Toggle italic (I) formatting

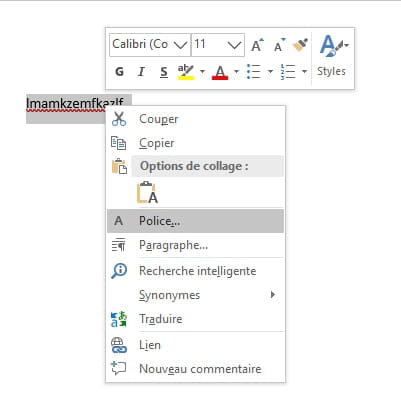[x=141, y=72]
